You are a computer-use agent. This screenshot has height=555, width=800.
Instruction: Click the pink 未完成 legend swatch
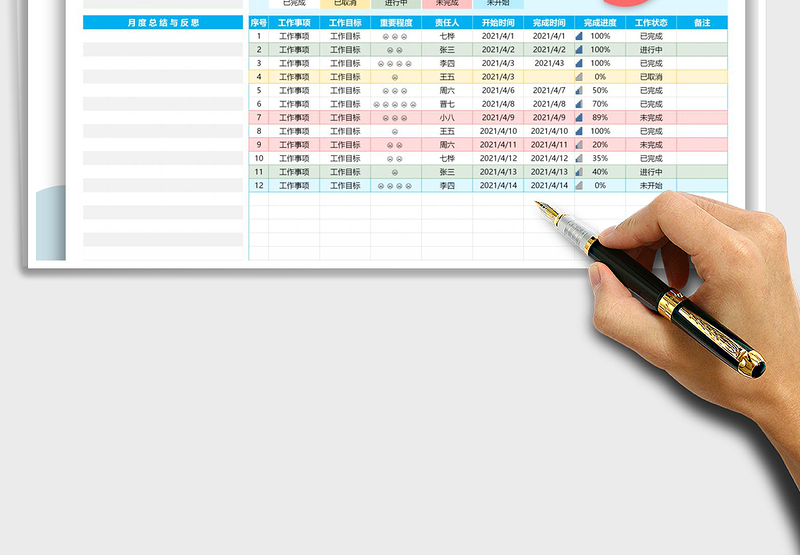click(x=447, y=4)
